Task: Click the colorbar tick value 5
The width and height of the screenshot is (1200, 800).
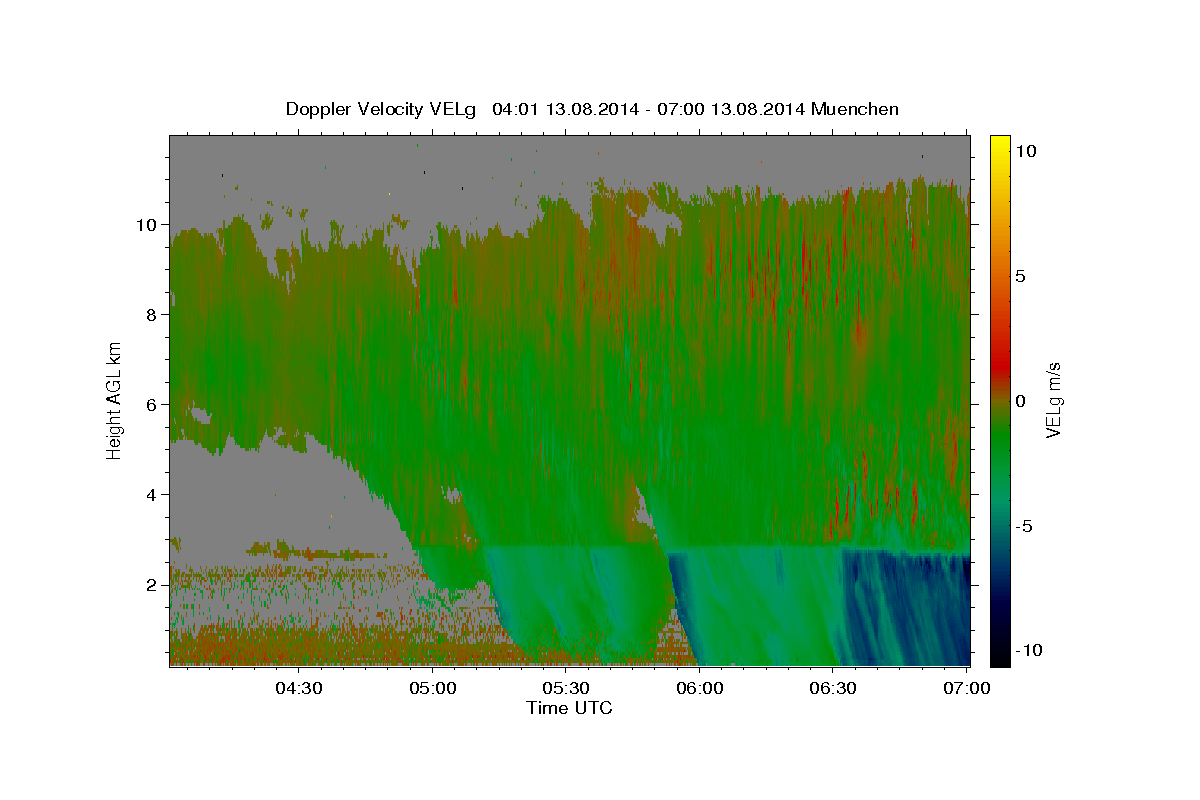Action: [1020, 276]
